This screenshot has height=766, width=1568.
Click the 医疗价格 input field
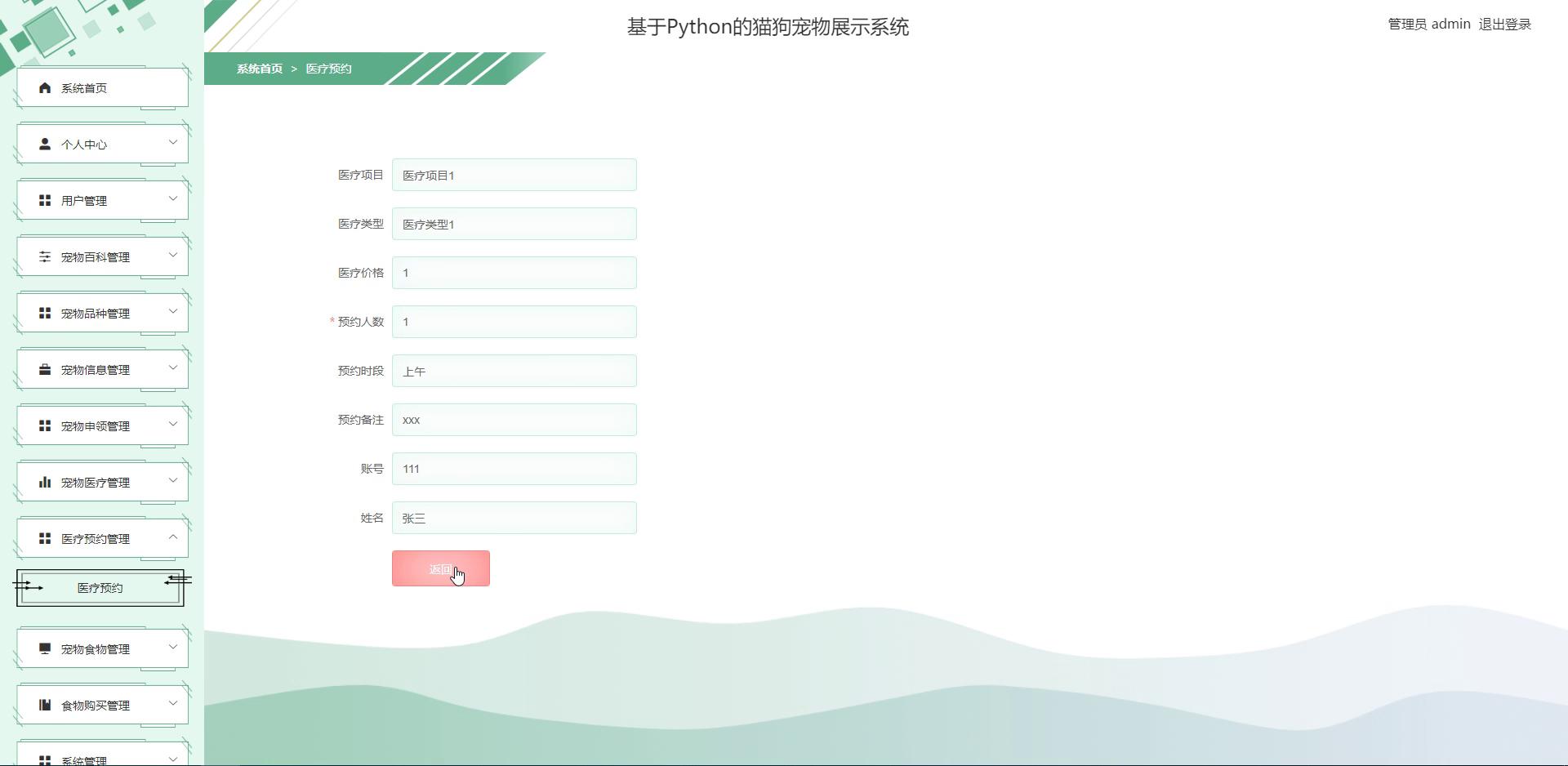coord(514,273)
